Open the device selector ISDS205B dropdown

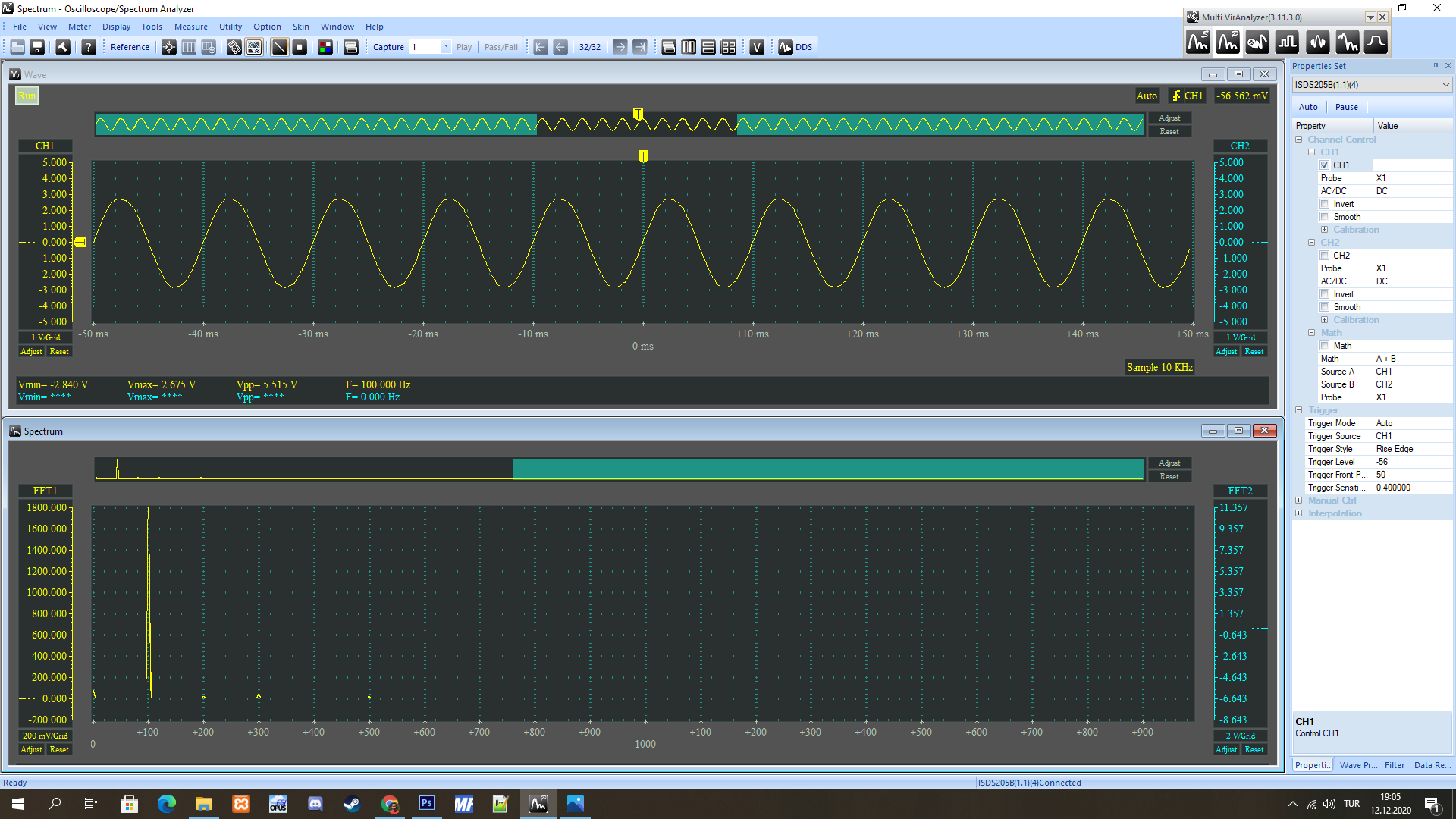(1372, 85)
